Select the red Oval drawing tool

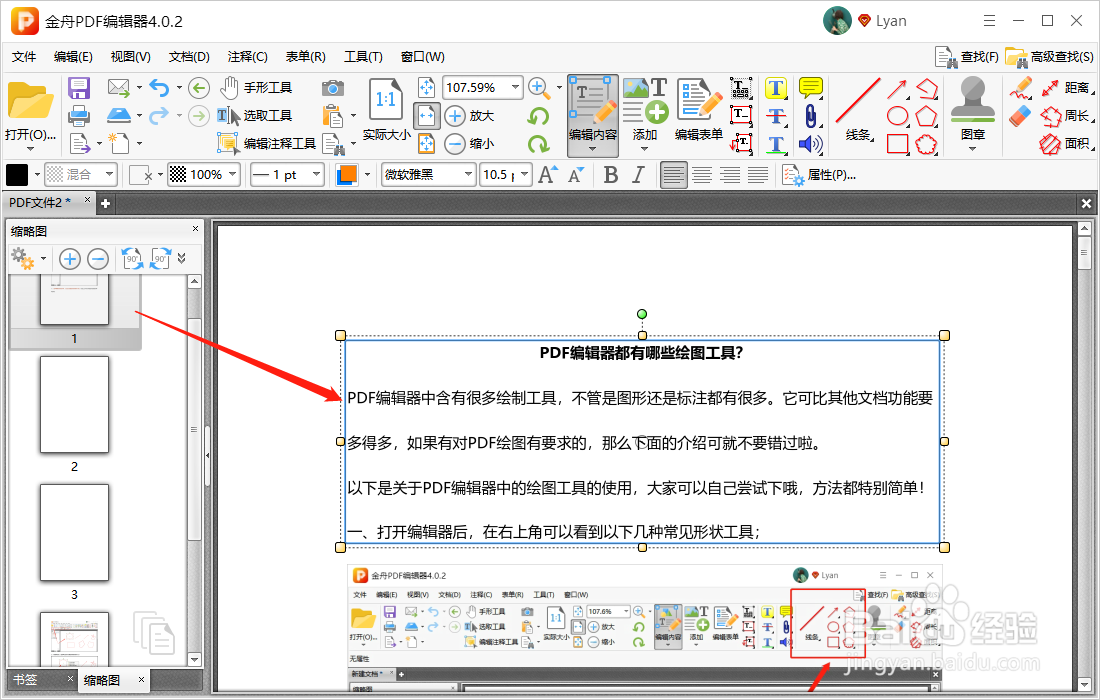click(897, 116)
